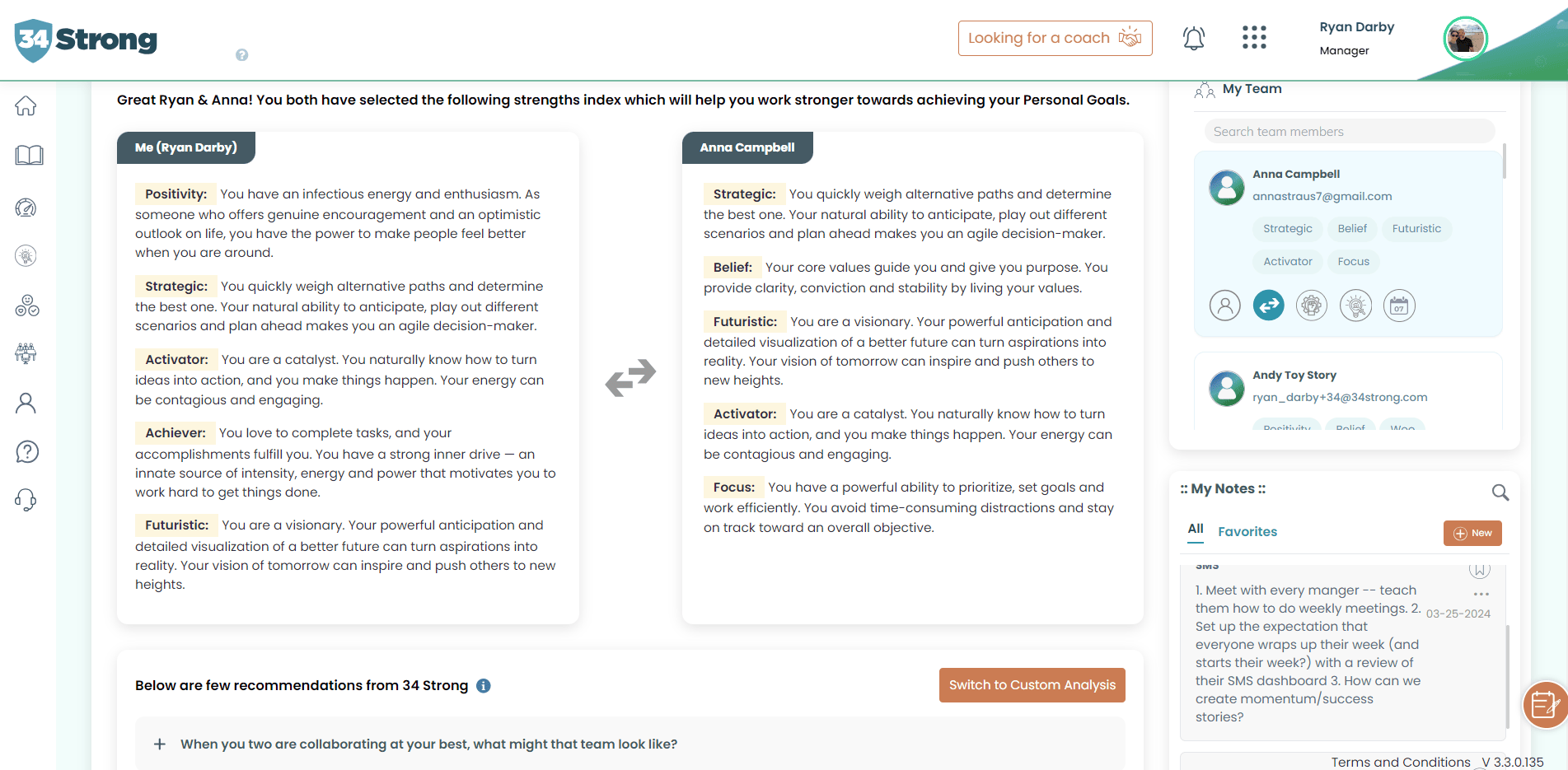
Task: Open the speedometer dashboard sidebar icon
Action: click(x=26, y=208)
